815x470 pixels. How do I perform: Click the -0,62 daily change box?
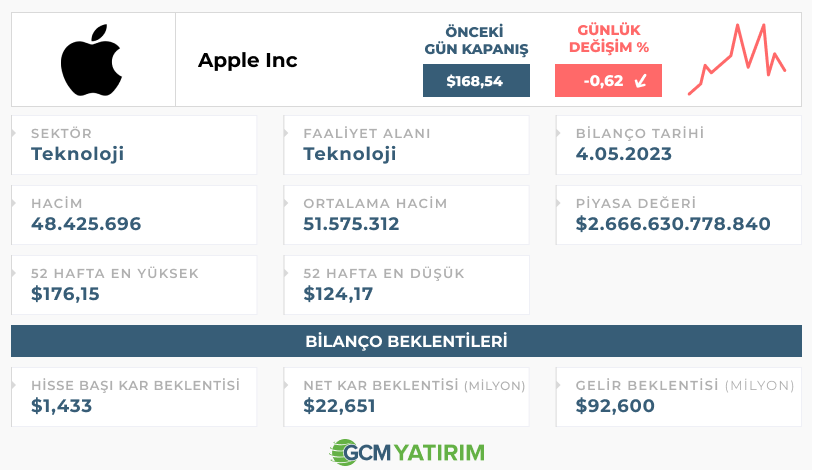coord(608,81)
